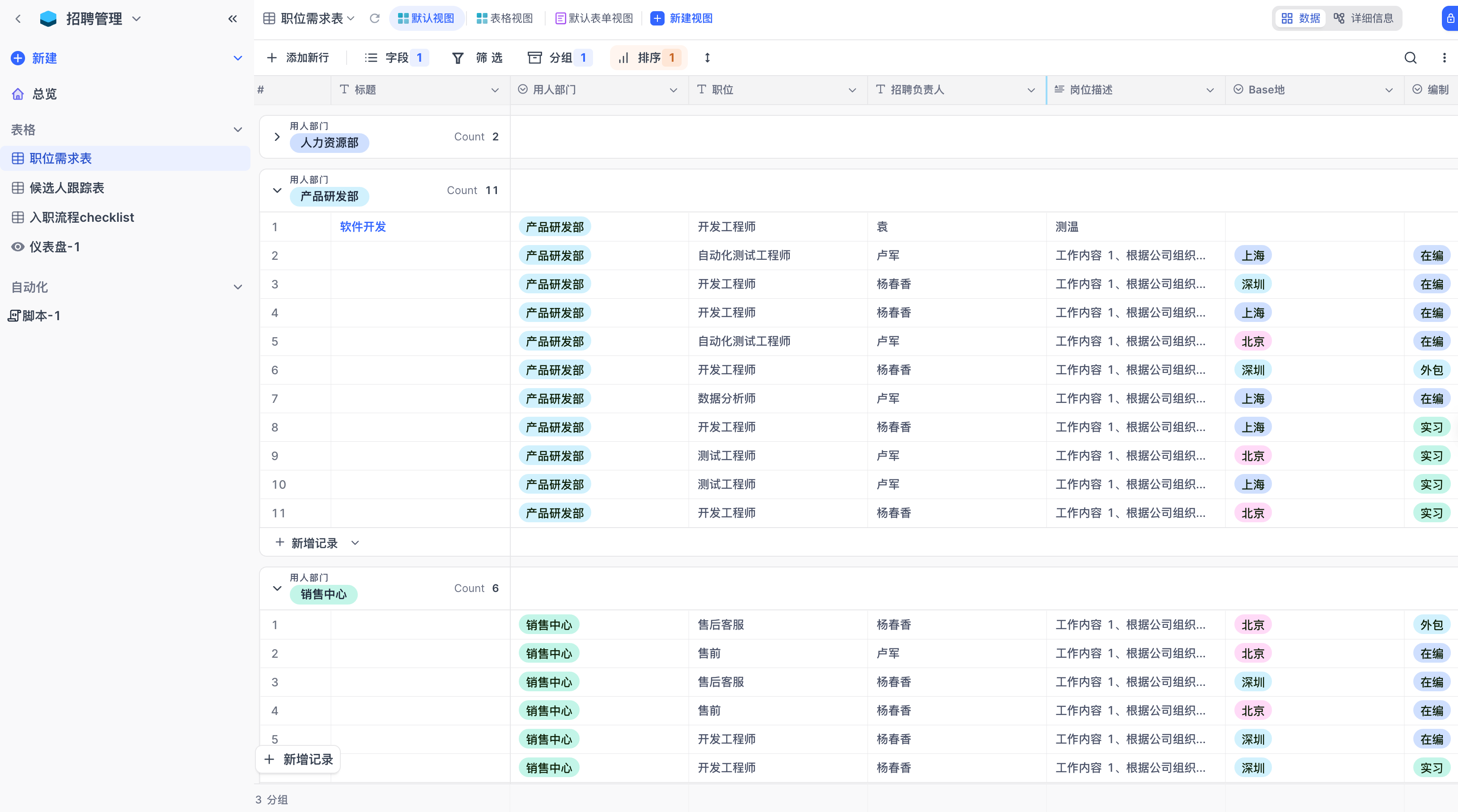Switch to the 表格视图 tab
Image resolution: width=1458 pixels, height=812 pixels.
(x=504, y=18)
